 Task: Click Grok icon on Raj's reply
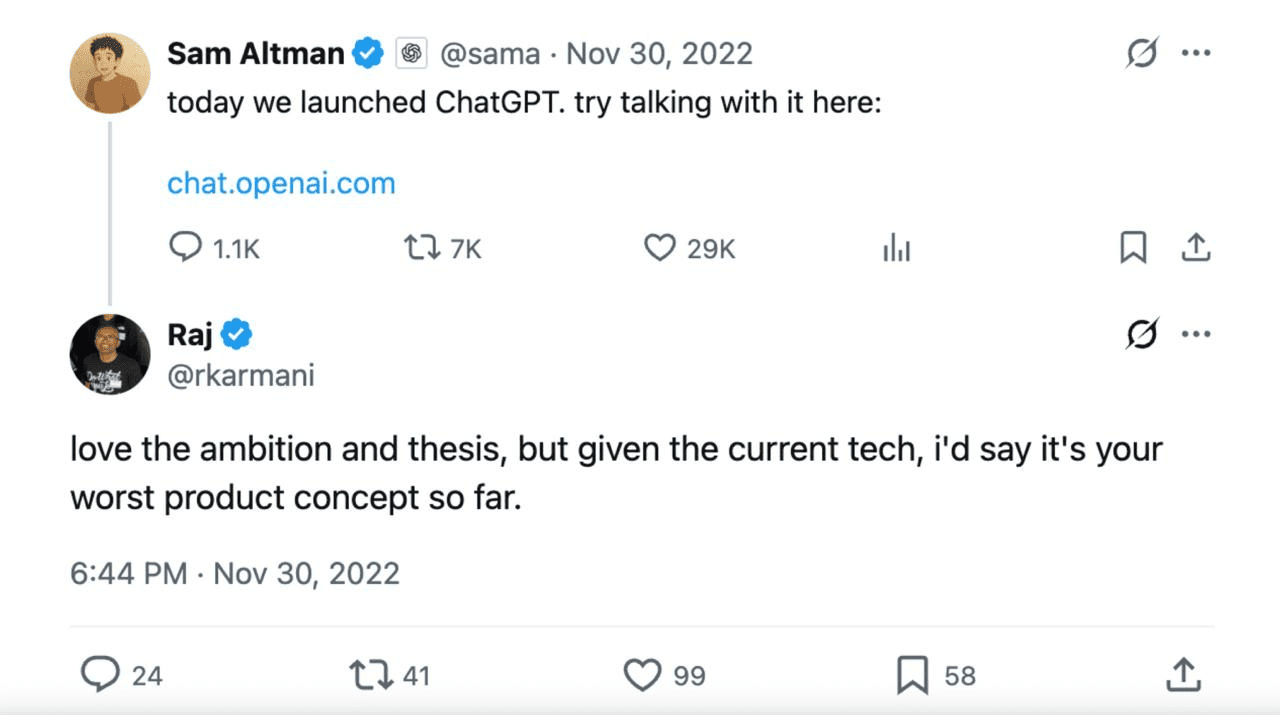pos(1141,335)
